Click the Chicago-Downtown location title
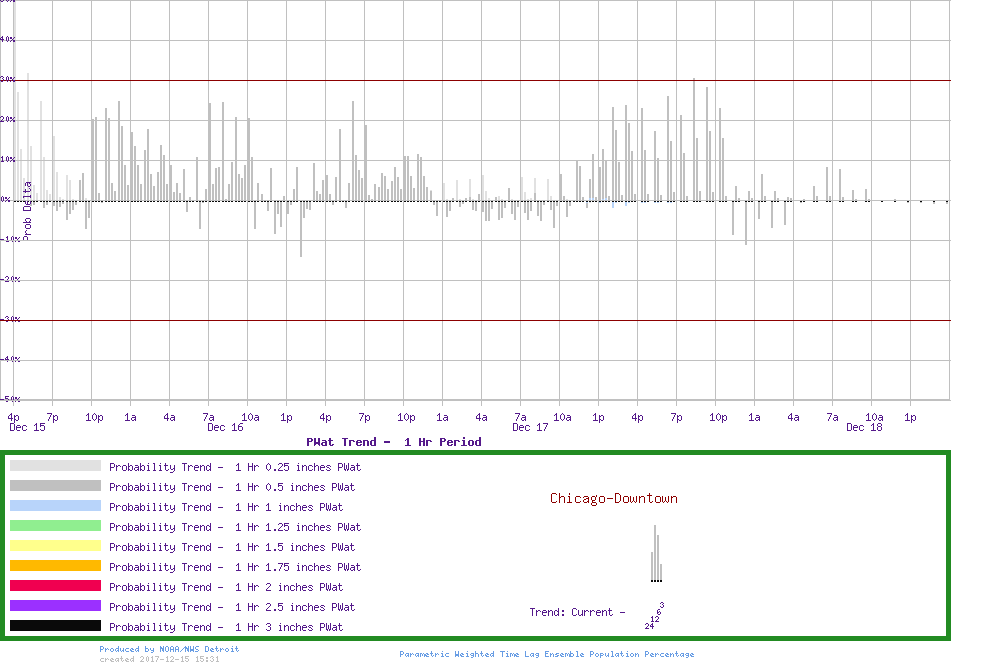The height and width of the screenshot is (670, 1000). pyautogui.click(x=613, y=498)
